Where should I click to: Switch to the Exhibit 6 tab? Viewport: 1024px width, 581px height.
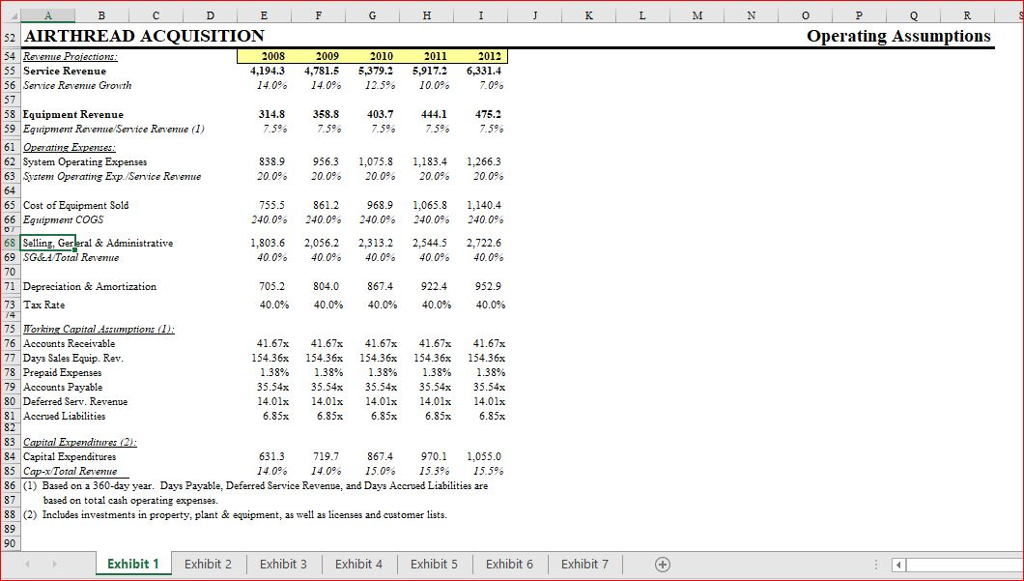pyautogui.click(x=509, y=564)
